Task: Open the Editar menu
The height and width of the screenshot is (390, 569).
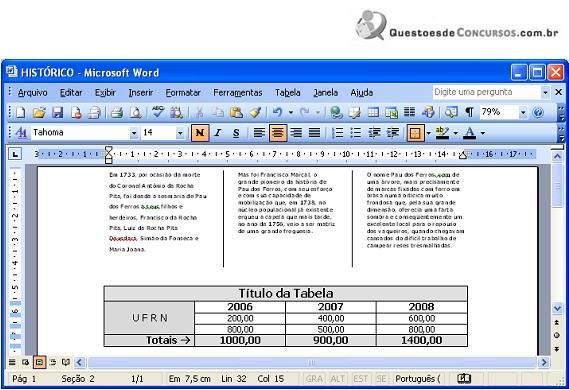Action: (x=71, y=93)
